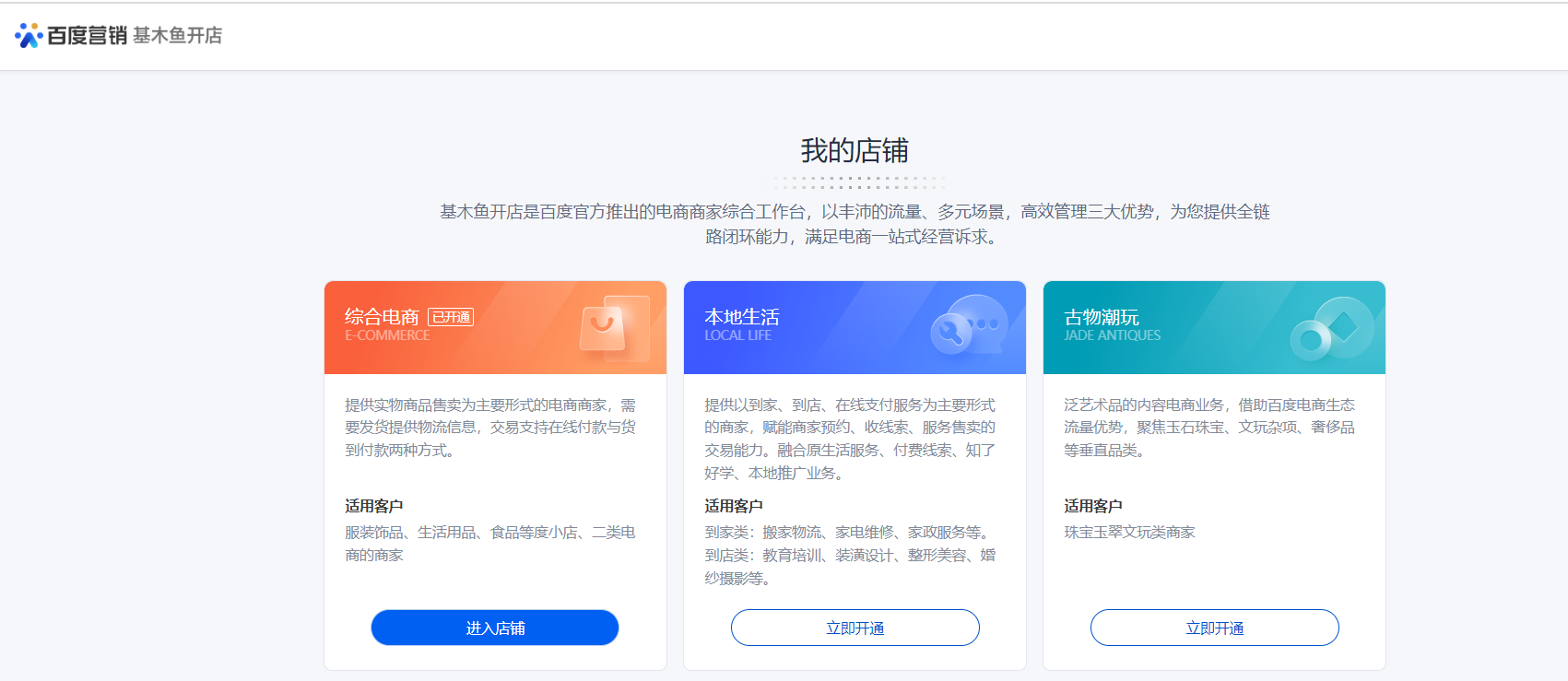Click the description starting 提供以到家、到店
Image resolution: width=1568 pixels, height=681 pixels.
point(850,439)
